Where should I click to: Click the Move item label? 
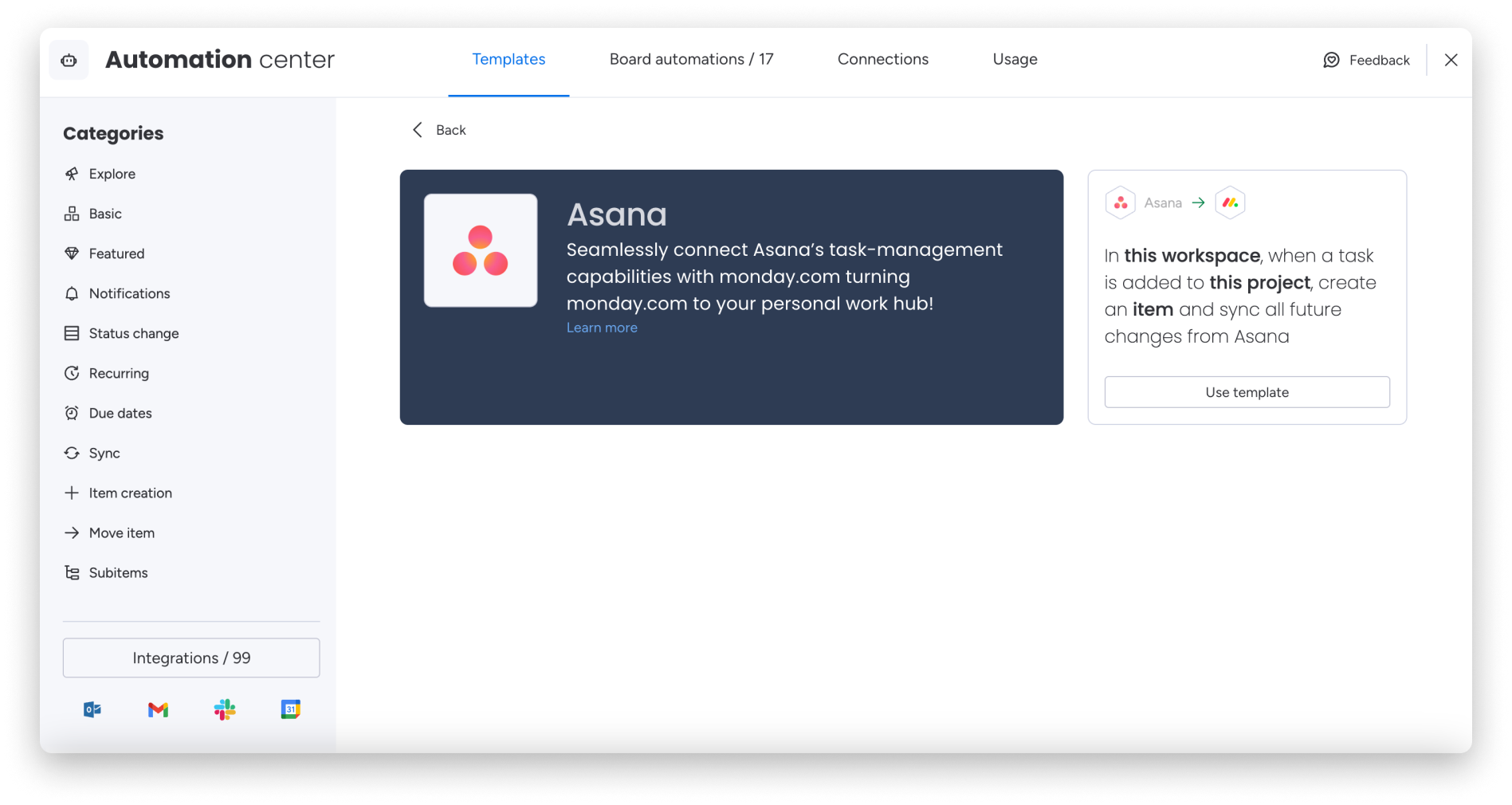click(122, 532)
